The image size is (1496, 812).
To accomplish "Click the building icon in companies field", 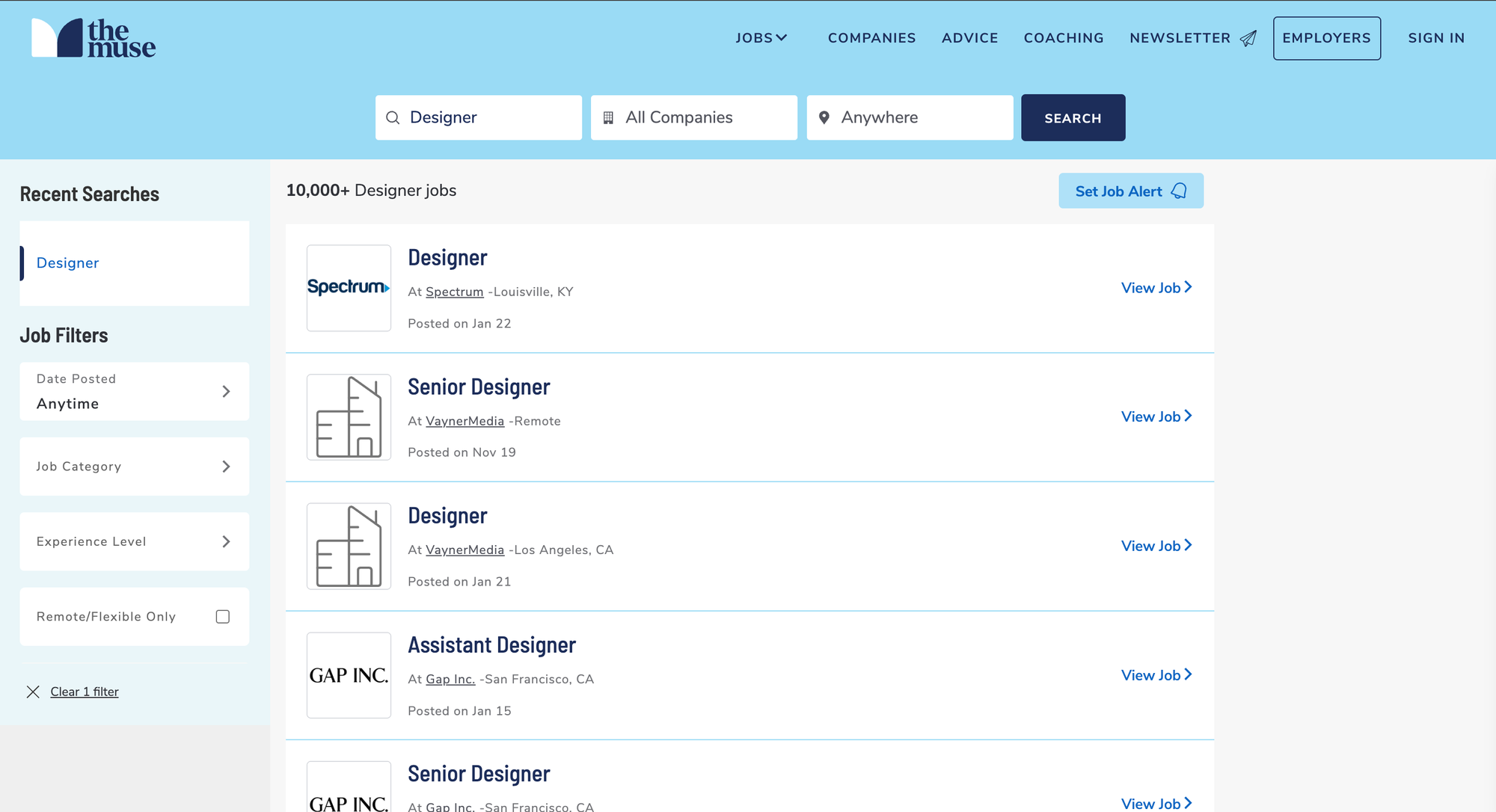I will tap(608, 117).
